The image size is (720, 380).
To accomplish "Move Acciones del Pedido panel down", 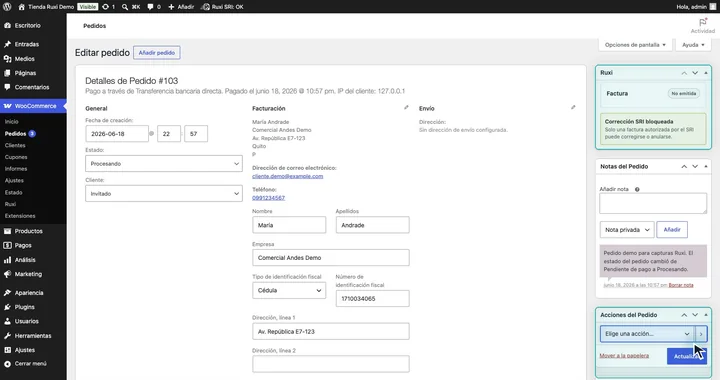I will 695,315.
